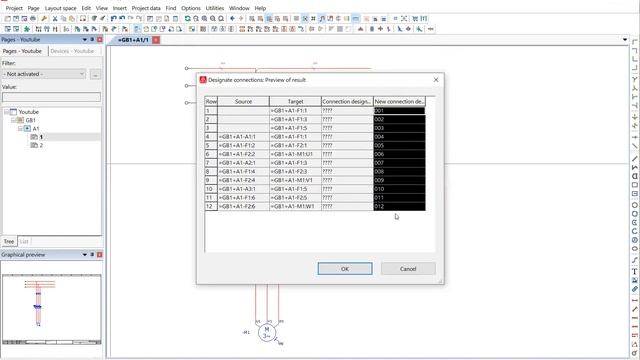Click the Source column header
Image resolution: width=640 pixels, height=360 pixels.
coord(243,101)
